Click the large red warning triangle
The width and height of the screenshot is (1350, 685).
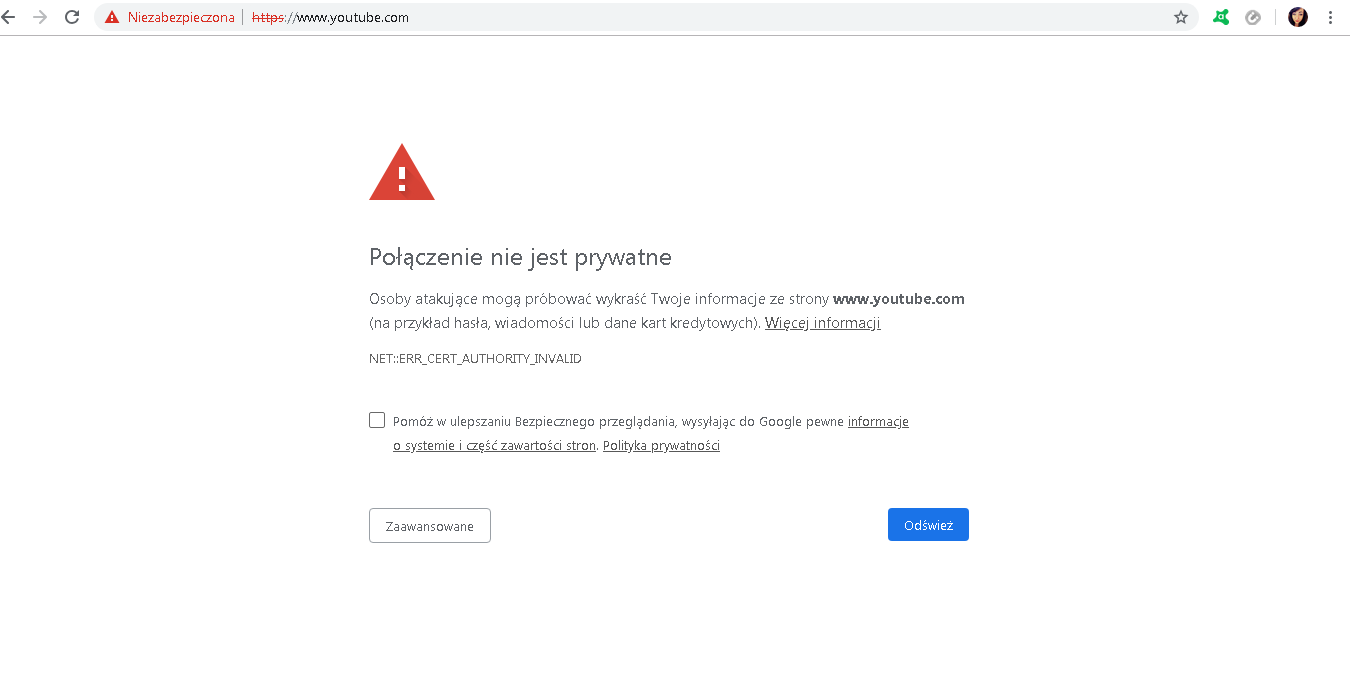tap(402, 172)
